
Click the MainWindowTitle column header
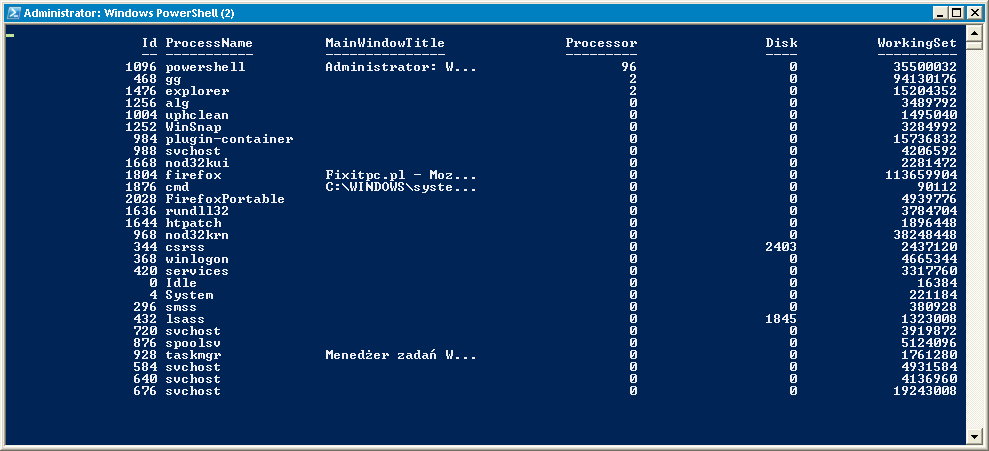(x=385, y=43)
